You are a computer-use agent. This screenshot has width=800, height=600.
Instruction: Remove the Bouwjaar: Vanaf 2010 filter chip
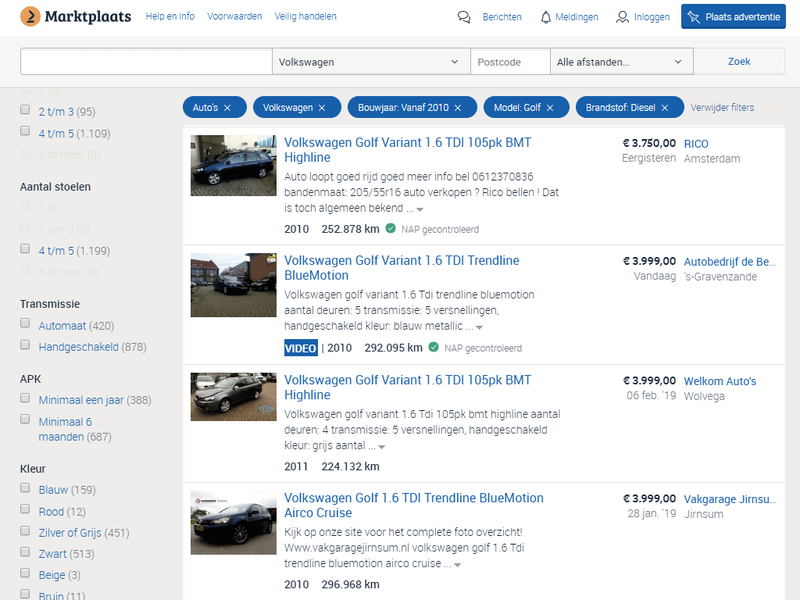coord(460,106)
